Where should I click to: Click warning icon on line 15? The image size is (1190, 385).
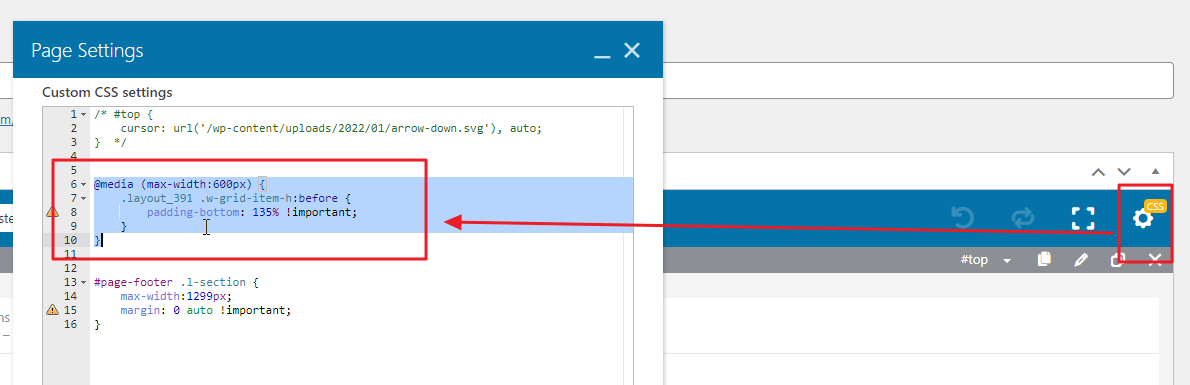52,310
